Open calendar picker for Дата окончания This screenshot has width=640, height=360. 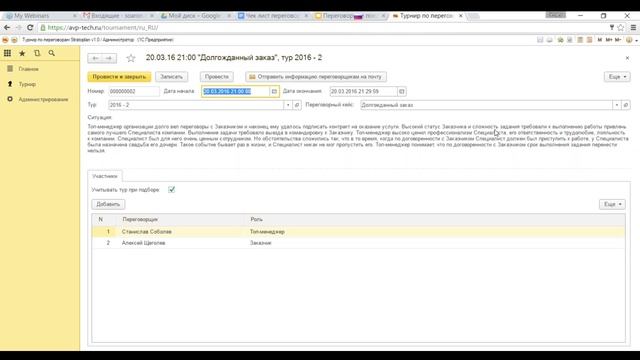pyautogui.click(x=402, y=91)
